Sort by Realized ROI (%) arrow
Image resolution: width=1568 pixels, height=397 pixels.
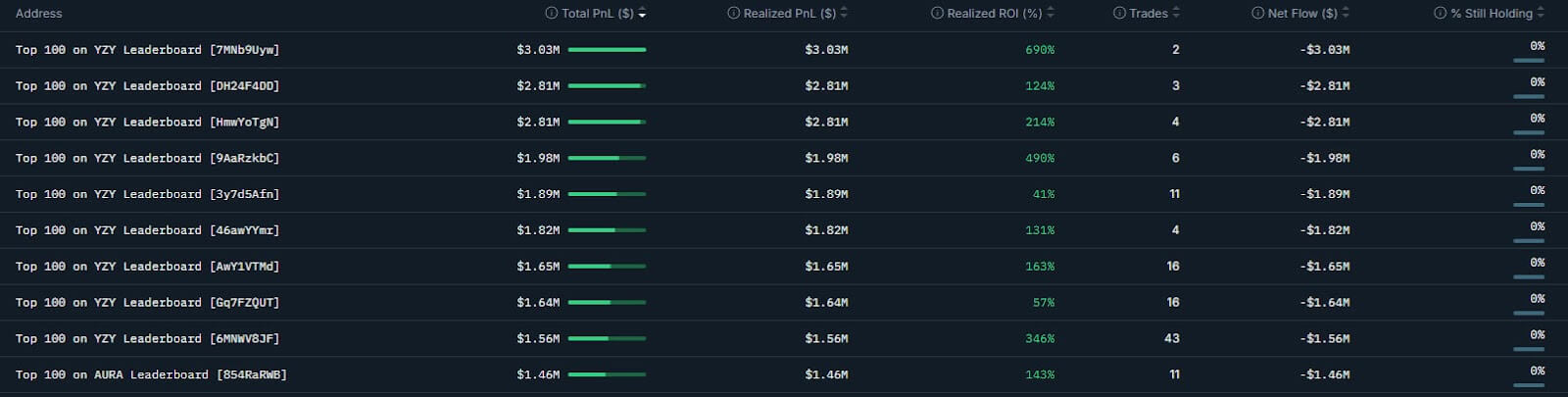1051,14
